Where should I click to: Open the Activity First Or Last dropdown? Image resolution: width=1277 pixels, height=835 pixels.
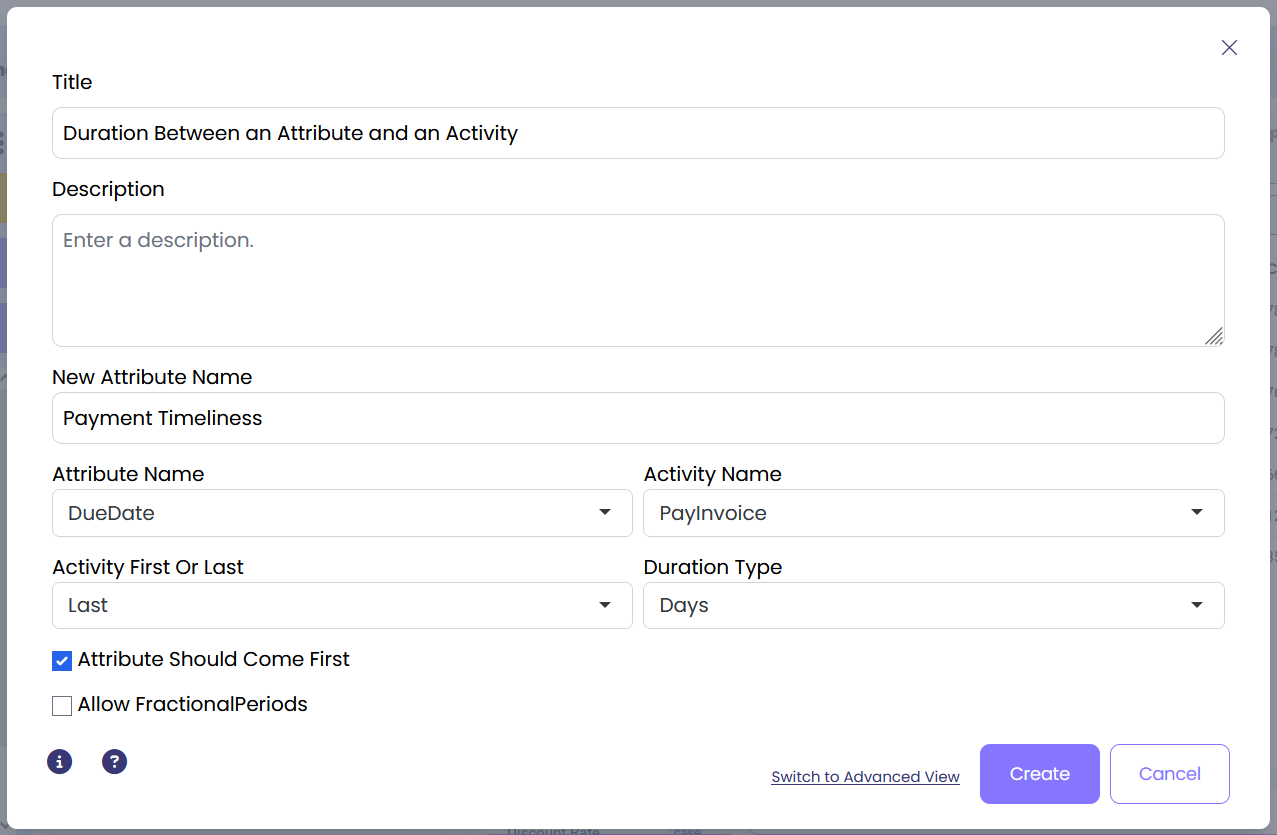pyautogui.click(x=342, y=606)
